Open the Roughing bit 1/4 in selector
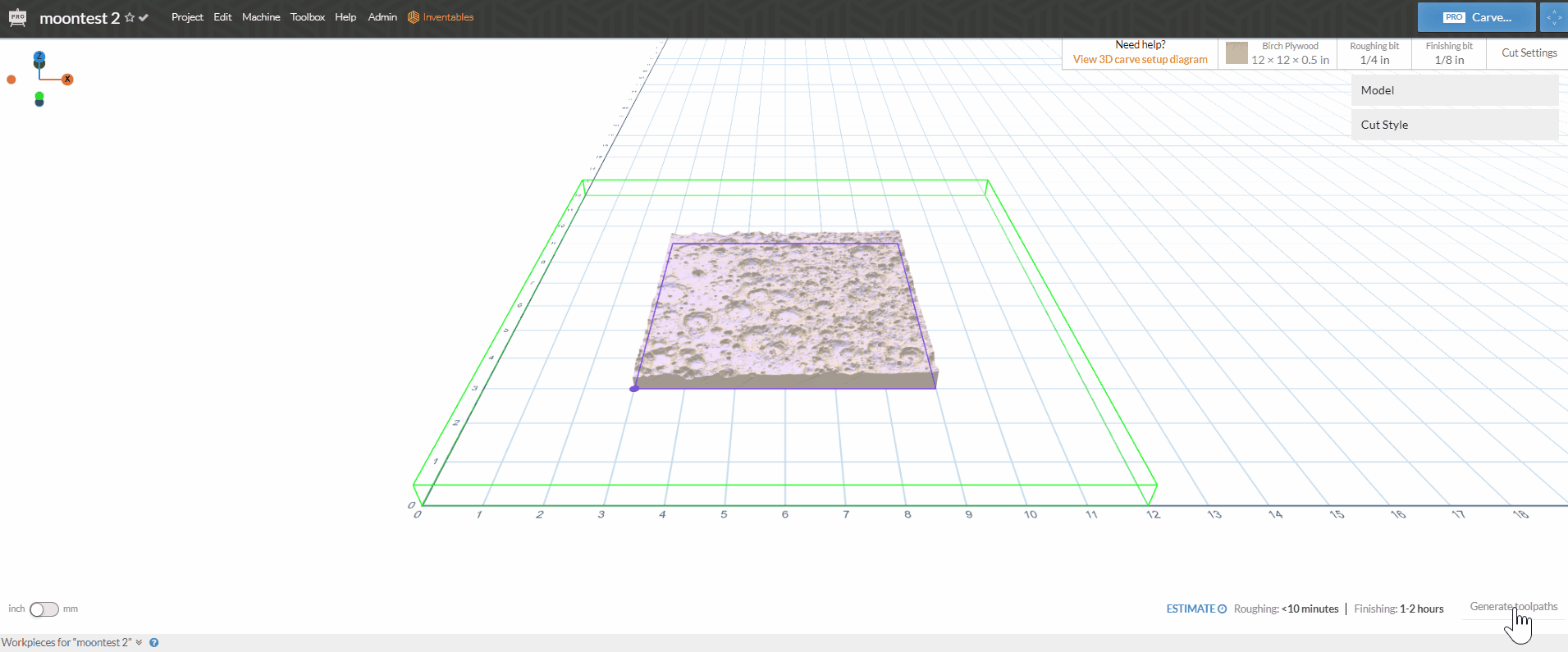This screenshot has height=652, width=1568. [1374, 53]
